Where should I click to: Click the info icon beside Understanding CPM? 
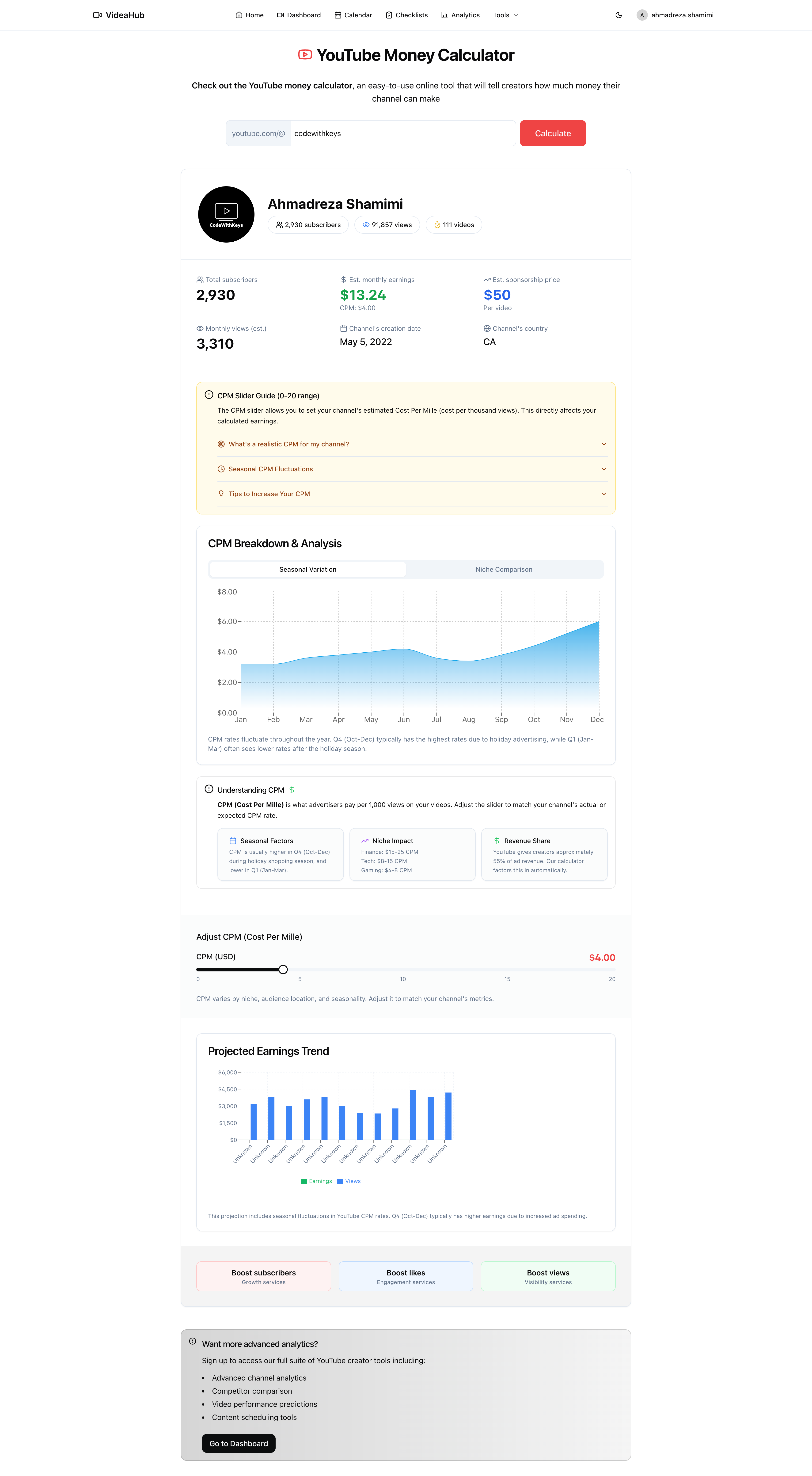[209, 789]
